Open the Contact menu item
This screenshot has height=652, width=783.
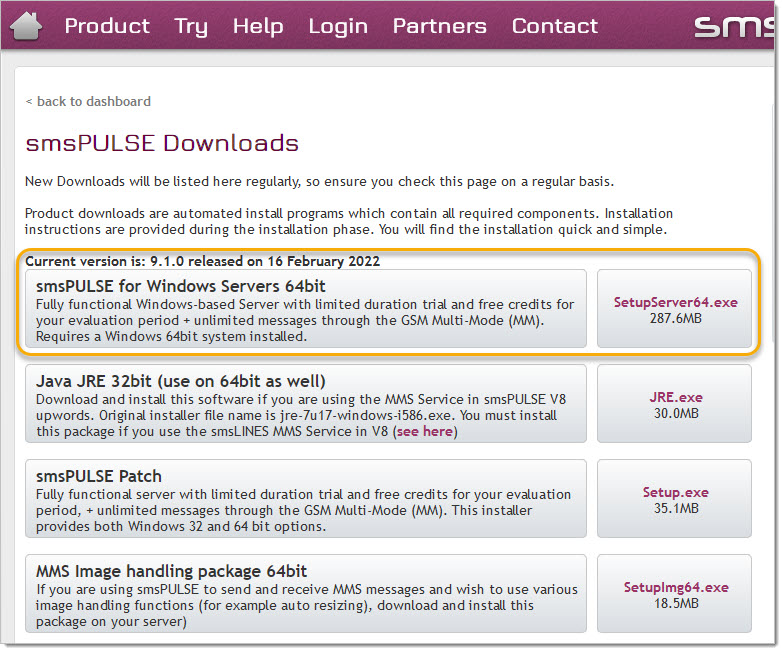pyautogui.click(x=555, y=26)
